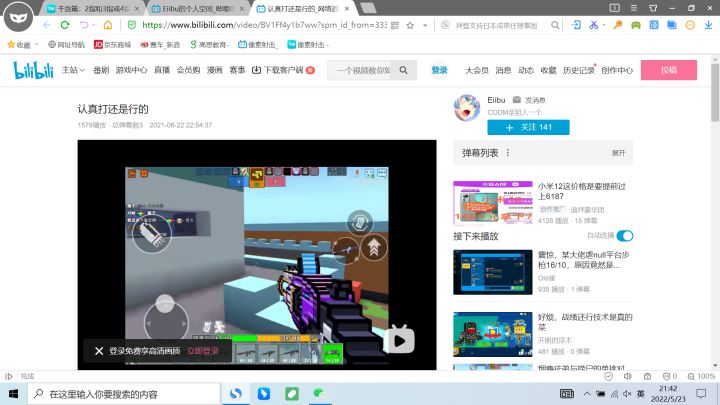Click the bilibili logo
Viewport: 720px width, 405px height.
pos(34,70)
